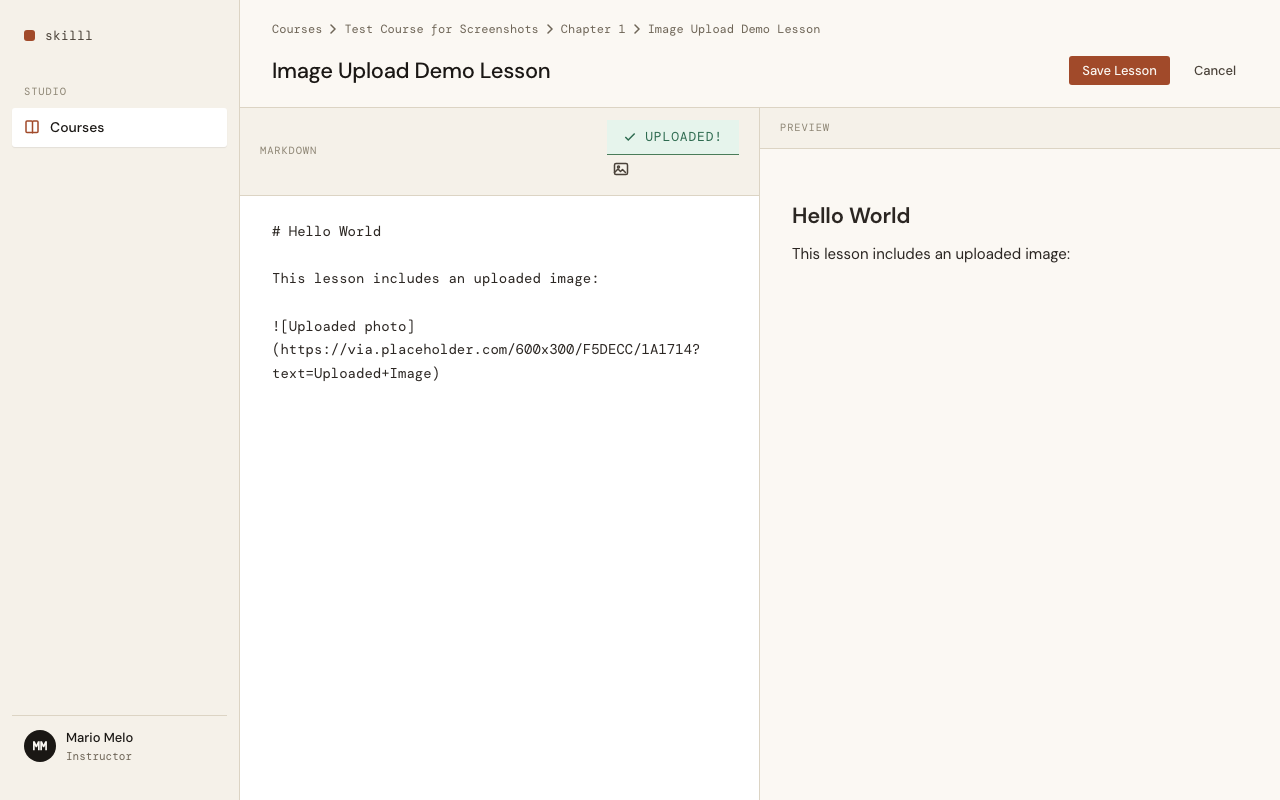Click the MM user avatar
Image resolution: width=1280 pixels, height=800 pixels.
pos(40,746)
